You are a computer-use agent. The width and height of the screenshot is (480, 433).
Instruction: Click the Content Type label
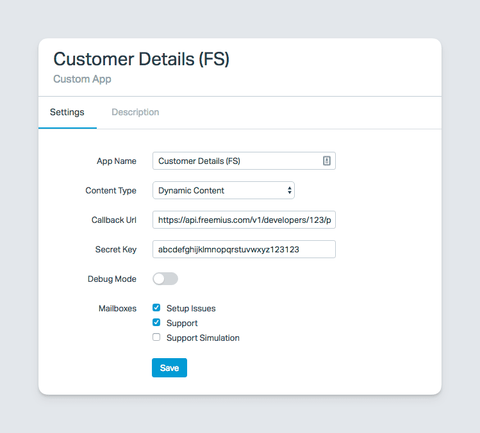point(111,191)
